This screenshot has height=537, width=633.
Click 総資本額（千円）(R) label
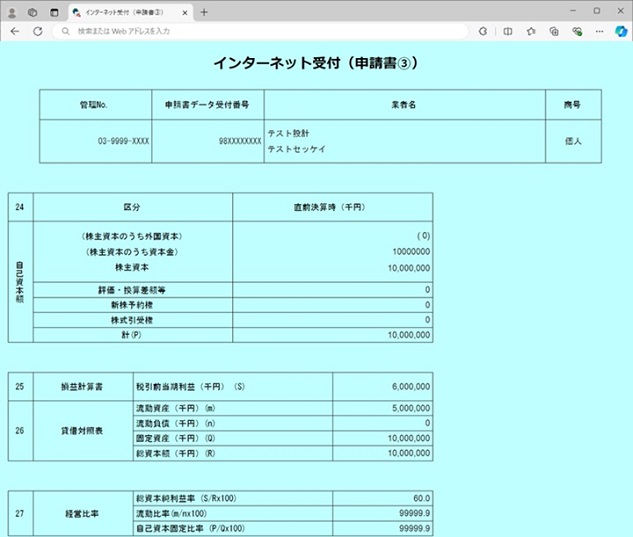tap(175, 453)
